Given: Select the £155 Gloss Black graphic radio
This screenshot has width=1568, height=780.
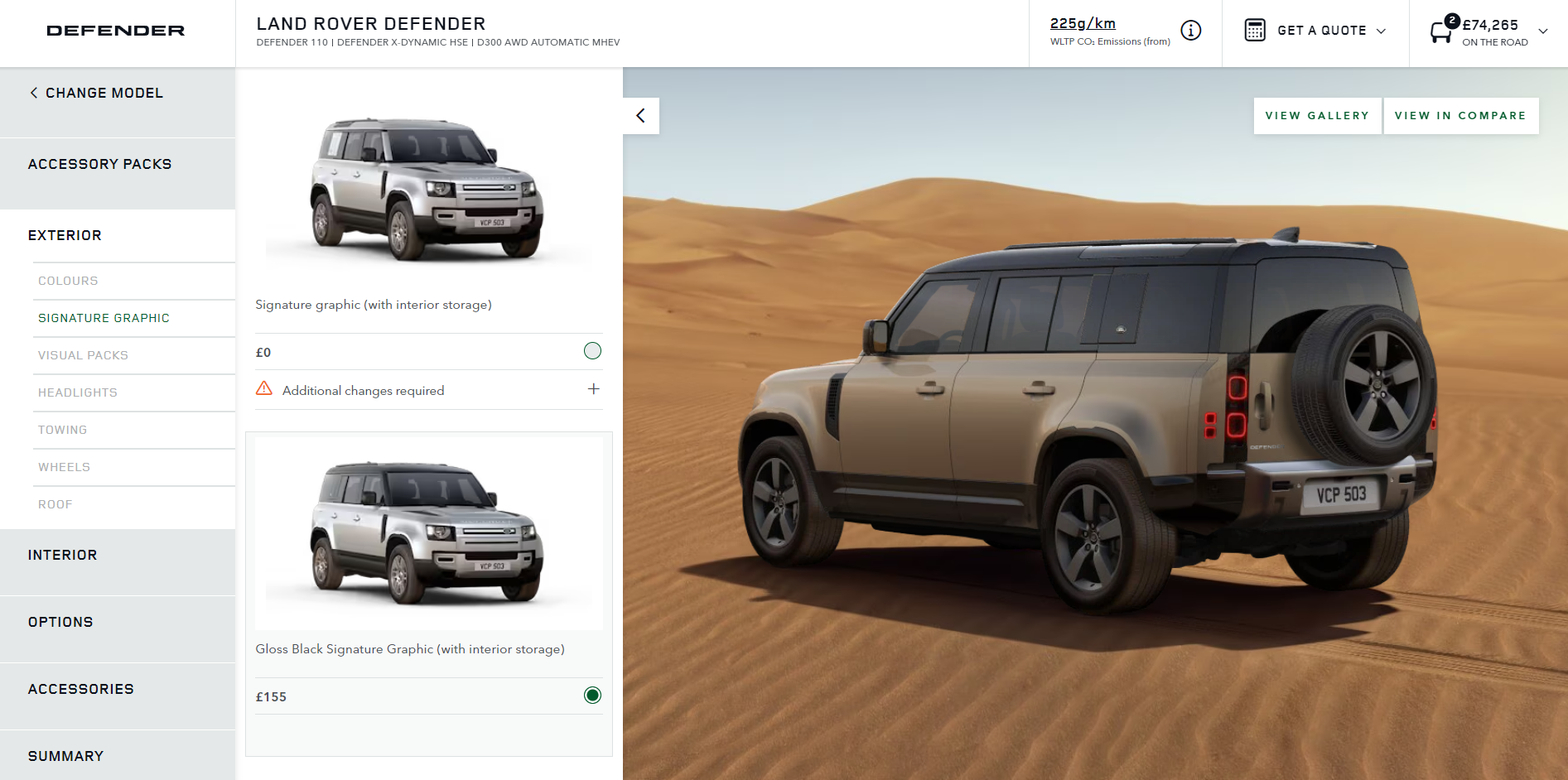Looking at the screenshot, I should tap(592, 696).
